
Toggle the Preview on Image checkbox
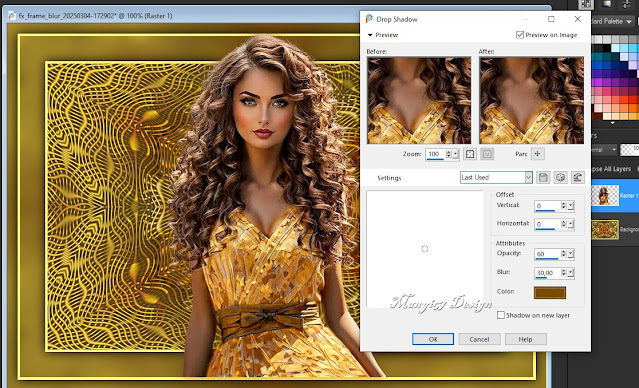click(x=520, y=35)
